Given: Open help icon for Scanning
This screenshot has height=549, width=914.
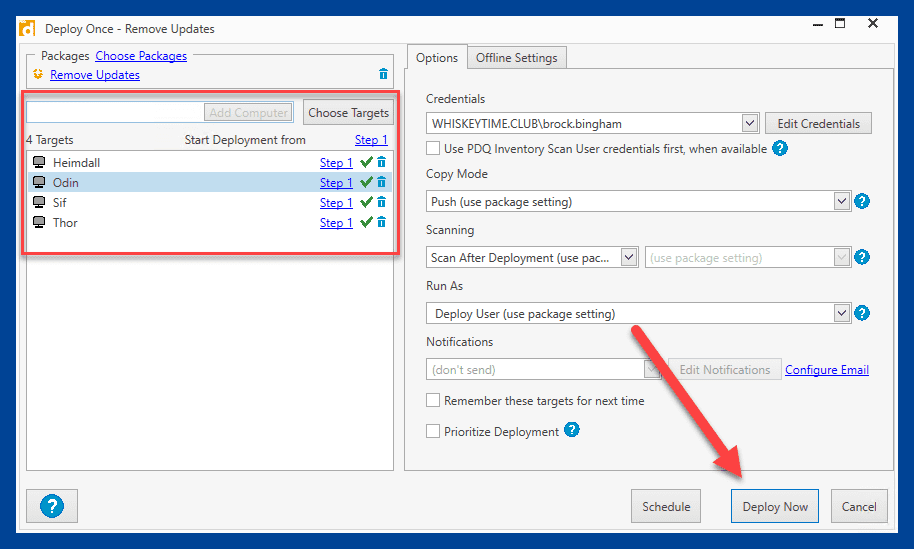Looking at the screenshot, I should [x=862, y=257].
